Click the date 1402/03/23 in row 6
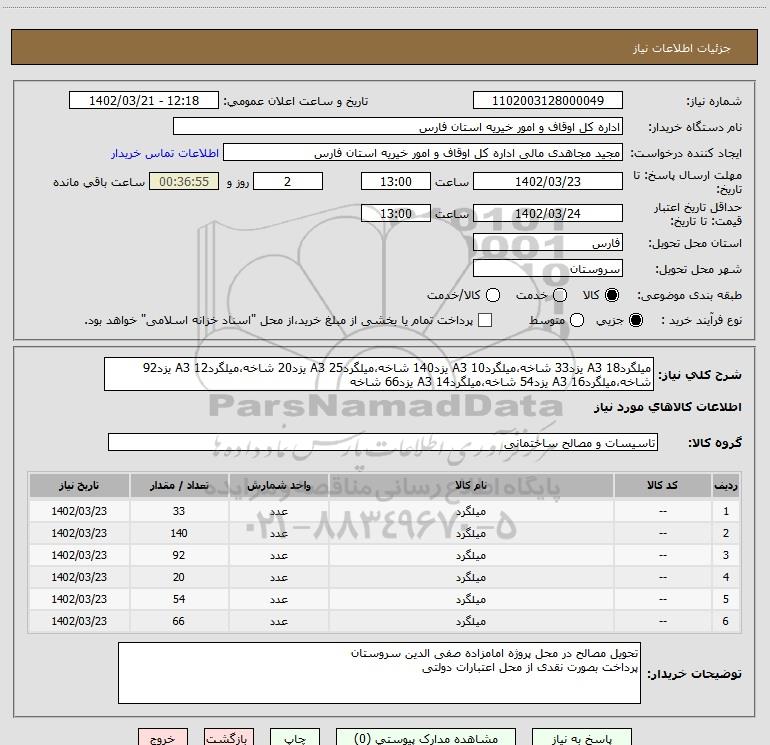This screenshot has width=770, height=745. [x=79, y=621]
